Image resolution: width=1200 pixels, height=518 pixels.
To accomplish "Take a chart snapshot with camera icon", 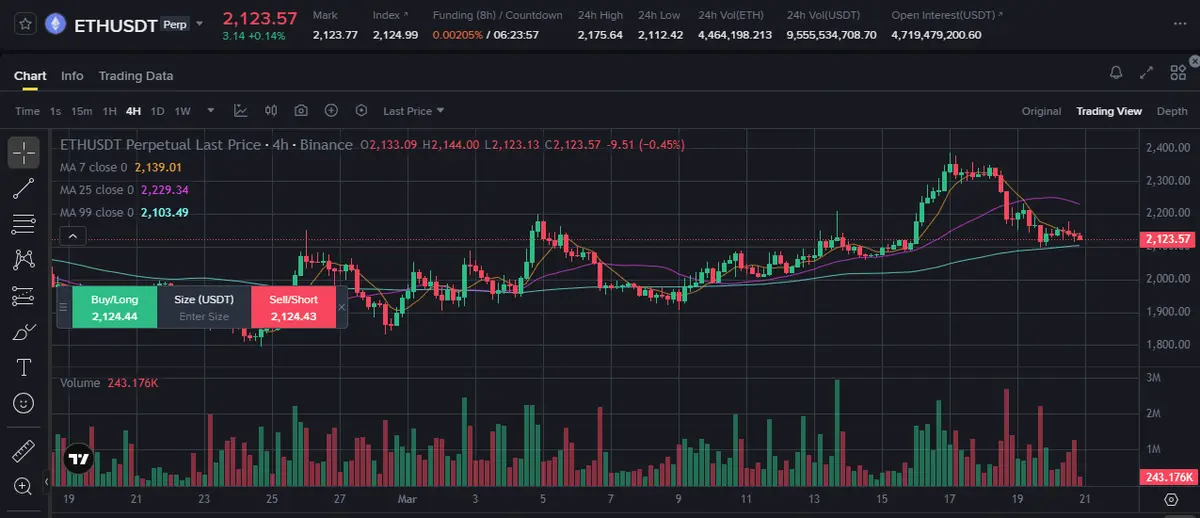I will click(x=301, y=111).
